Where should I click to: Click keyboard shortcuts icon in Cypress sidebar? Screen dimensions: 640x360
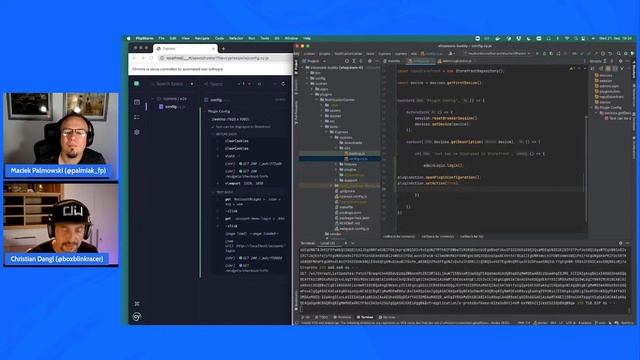(x=137, y=304)
